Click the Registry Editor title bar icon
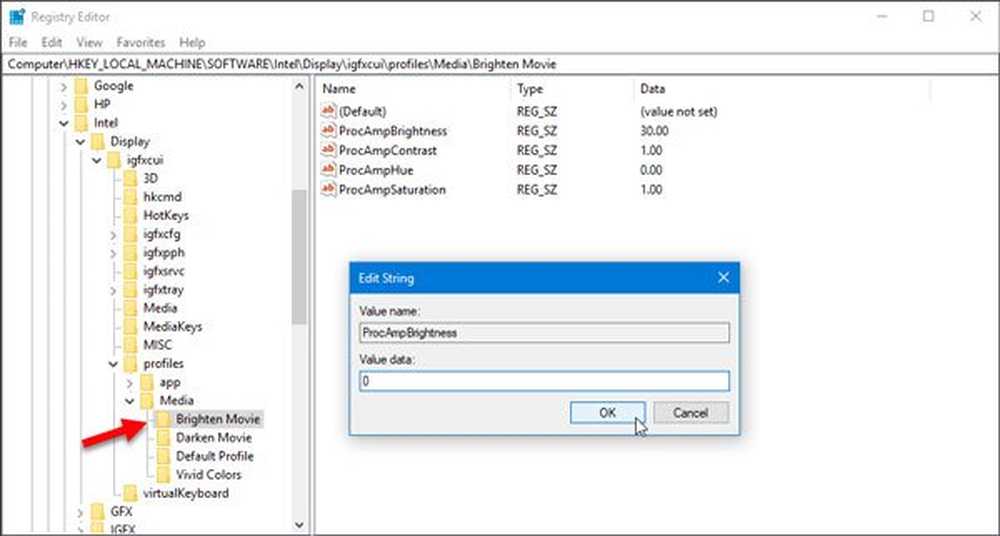1000x536 pixels. pos(17,17)
